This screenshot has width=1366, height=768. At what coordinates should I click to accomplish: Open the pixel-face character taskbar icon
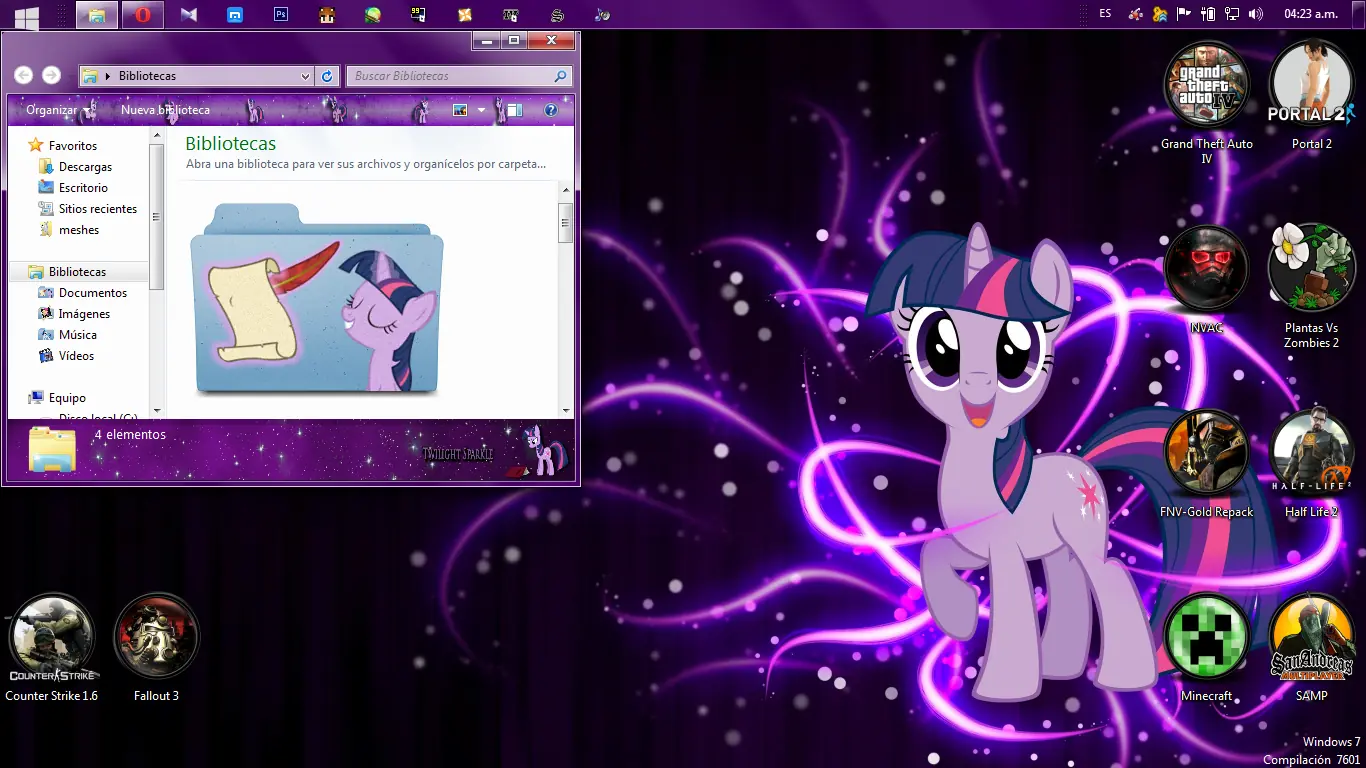(x=327, y=15)
